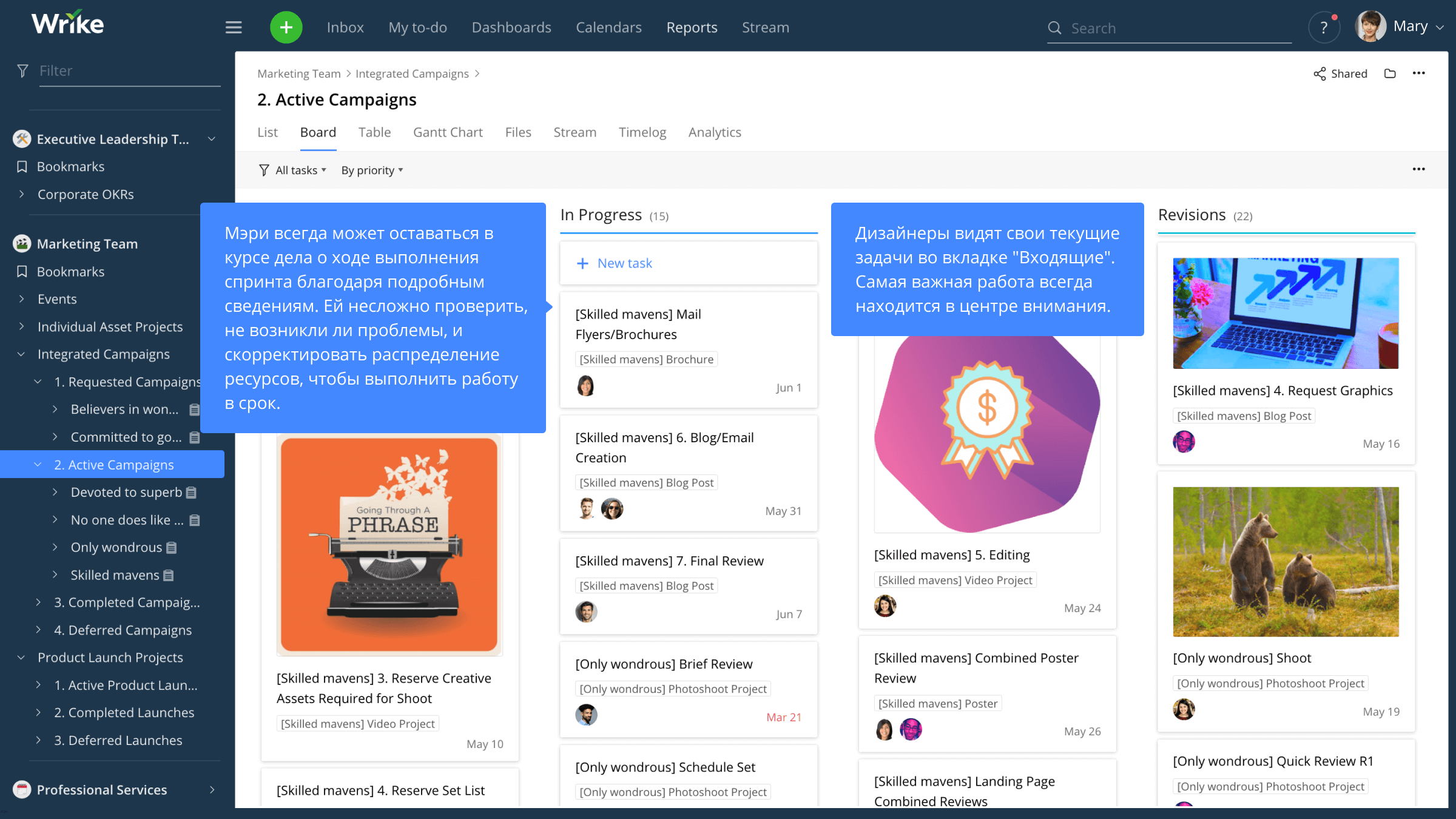Click the Executive Leadership team icon

tap(22, 139)
